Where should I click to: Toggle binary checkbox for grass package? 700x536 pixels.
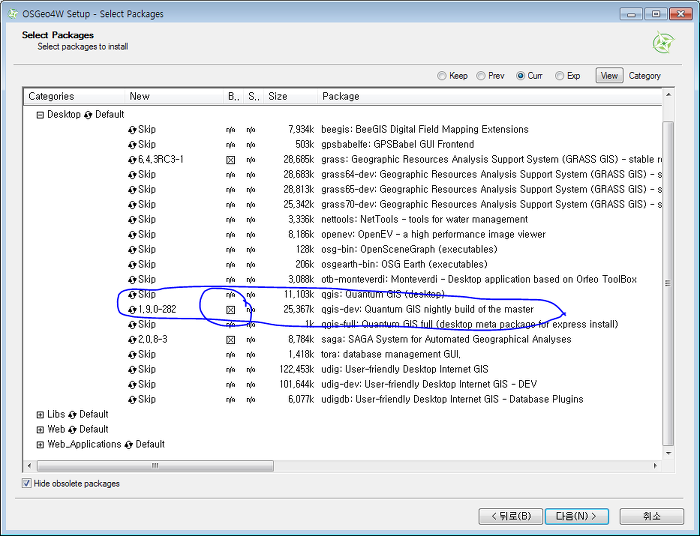pyautogui.click(x=230, y=160)
